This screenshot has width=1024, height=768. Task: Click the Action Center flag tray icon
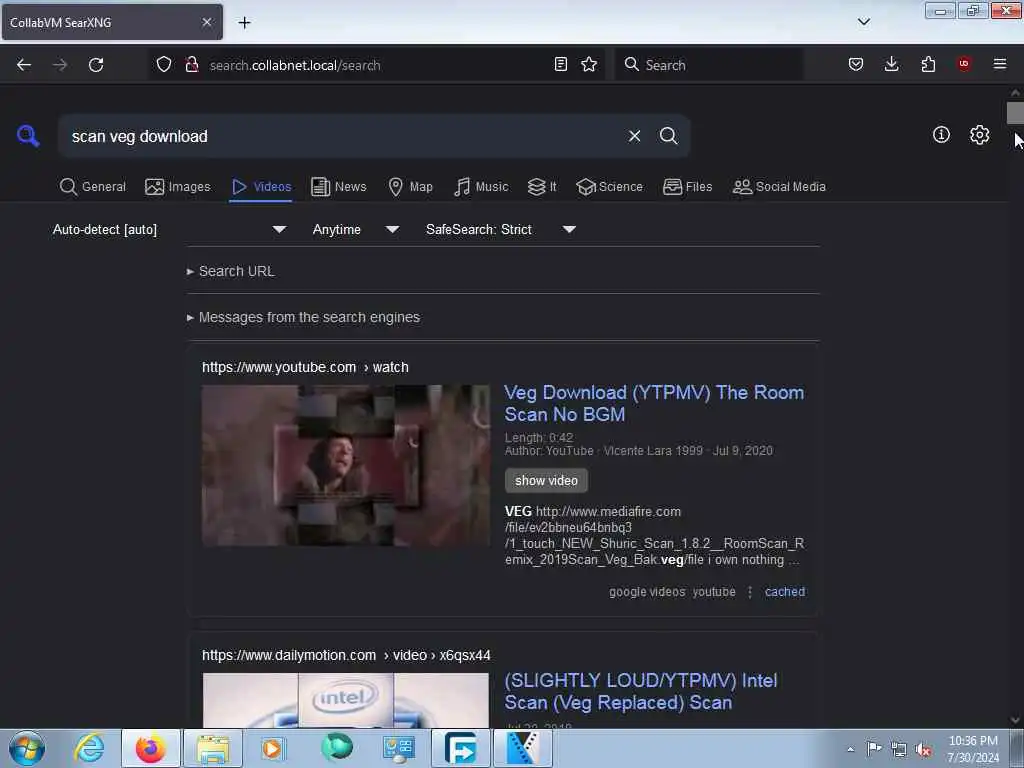(874, 749)
